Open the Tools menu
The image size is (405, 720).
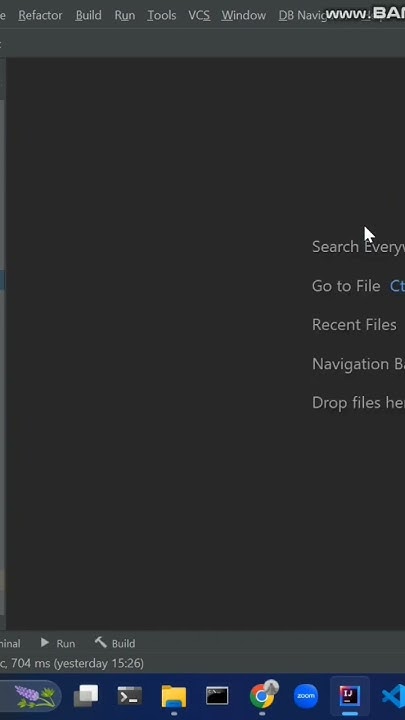tap(162, 15)
